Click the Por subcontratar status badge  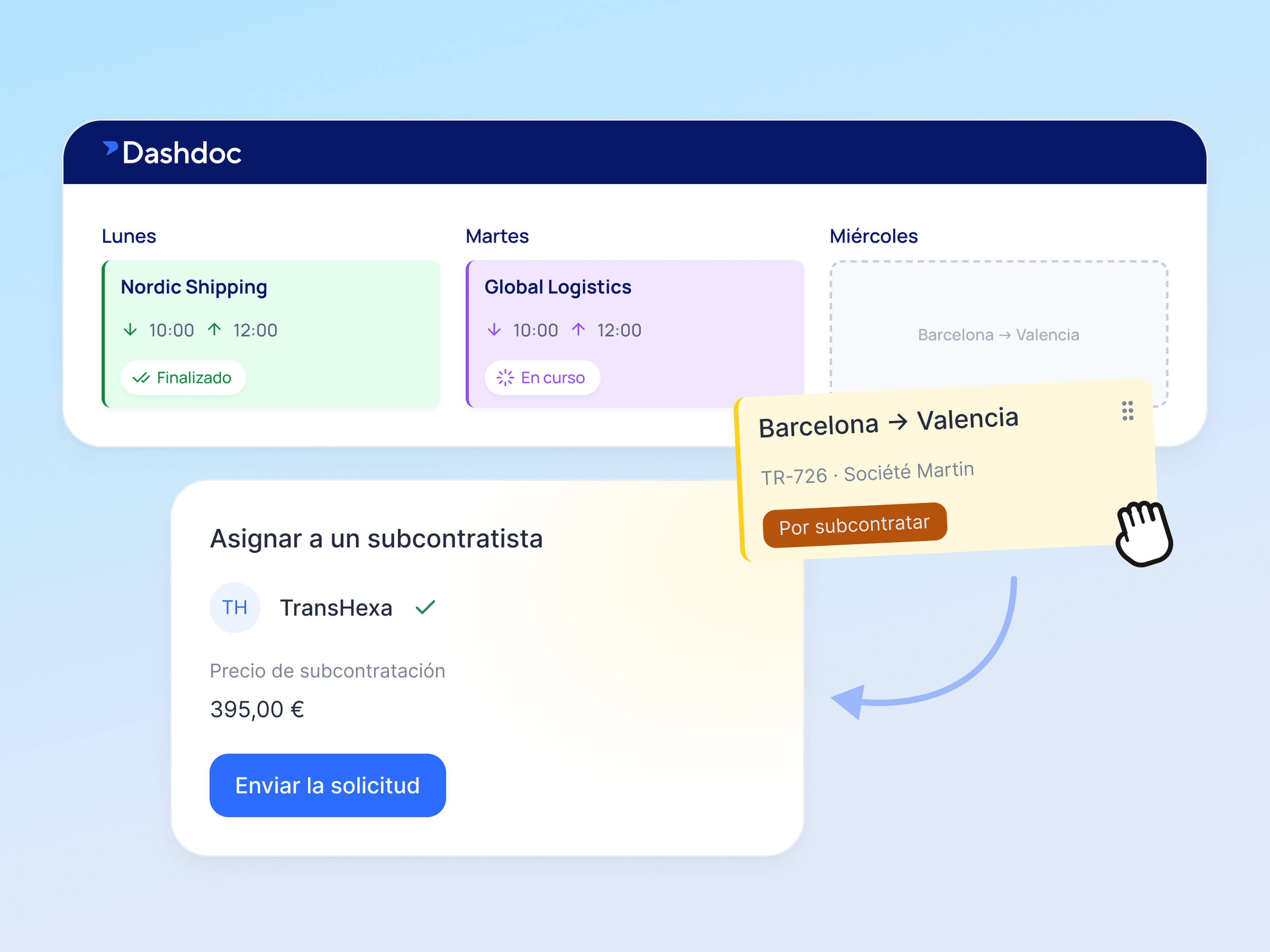coord(854,525)
